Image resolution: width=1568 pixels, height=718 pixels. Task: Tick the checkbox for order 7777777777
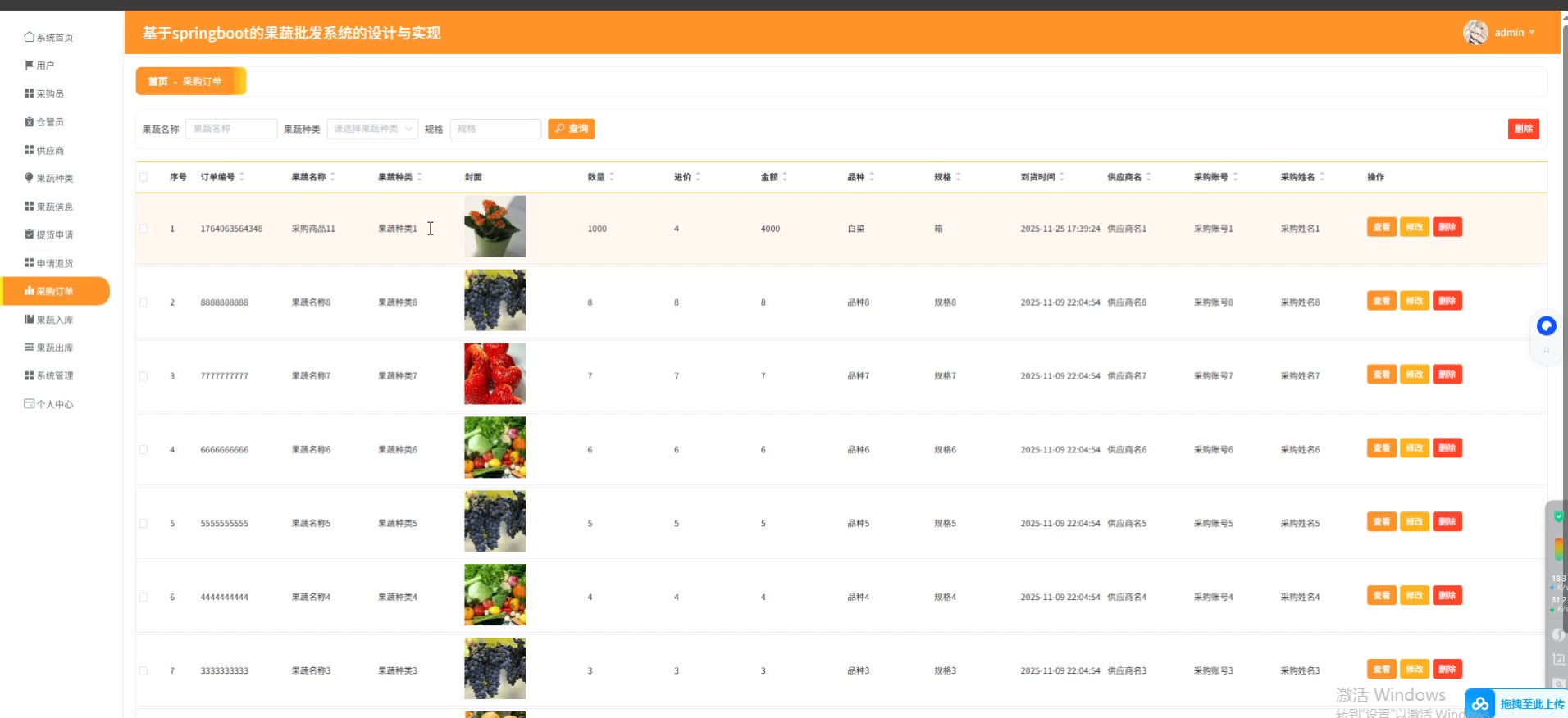[x=144, y=376]
